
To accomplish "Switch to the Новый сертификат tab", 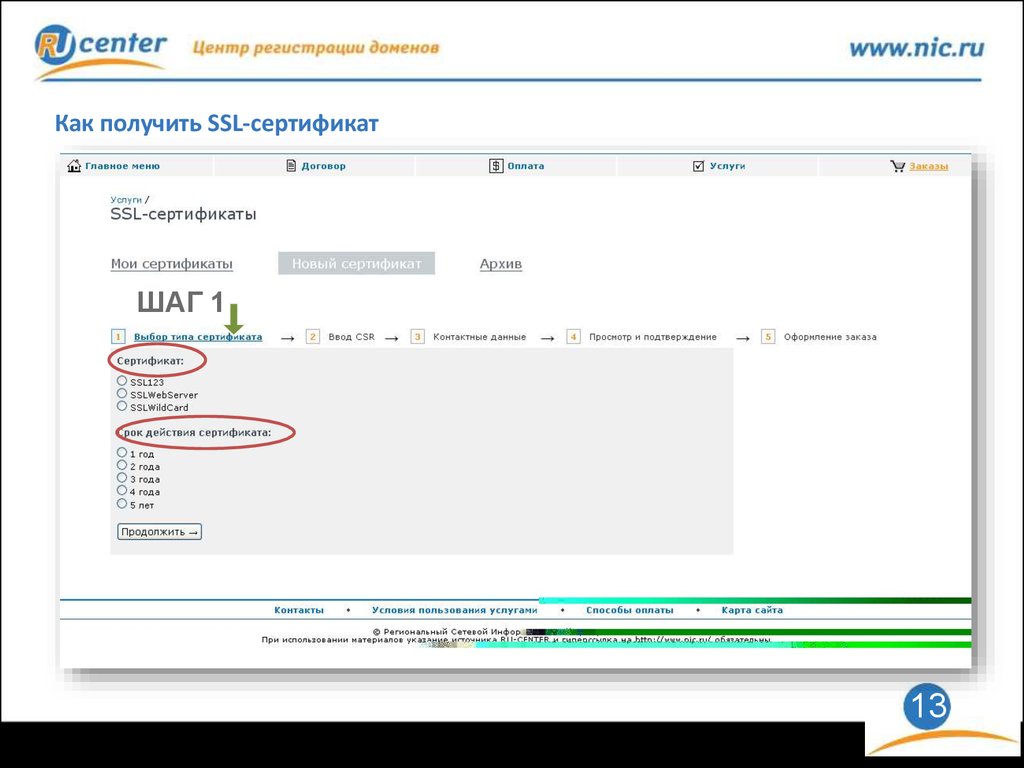I will pos(357,264).
